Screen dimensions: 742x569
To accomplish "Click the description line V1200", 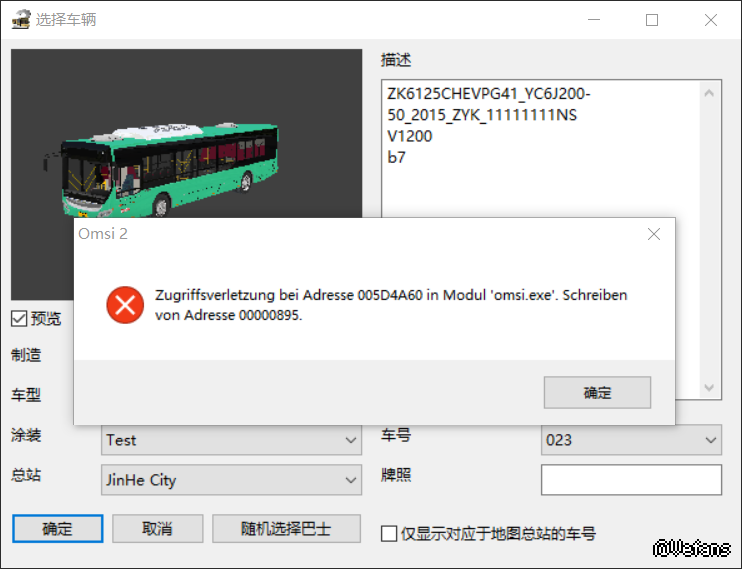I will 410,136.
